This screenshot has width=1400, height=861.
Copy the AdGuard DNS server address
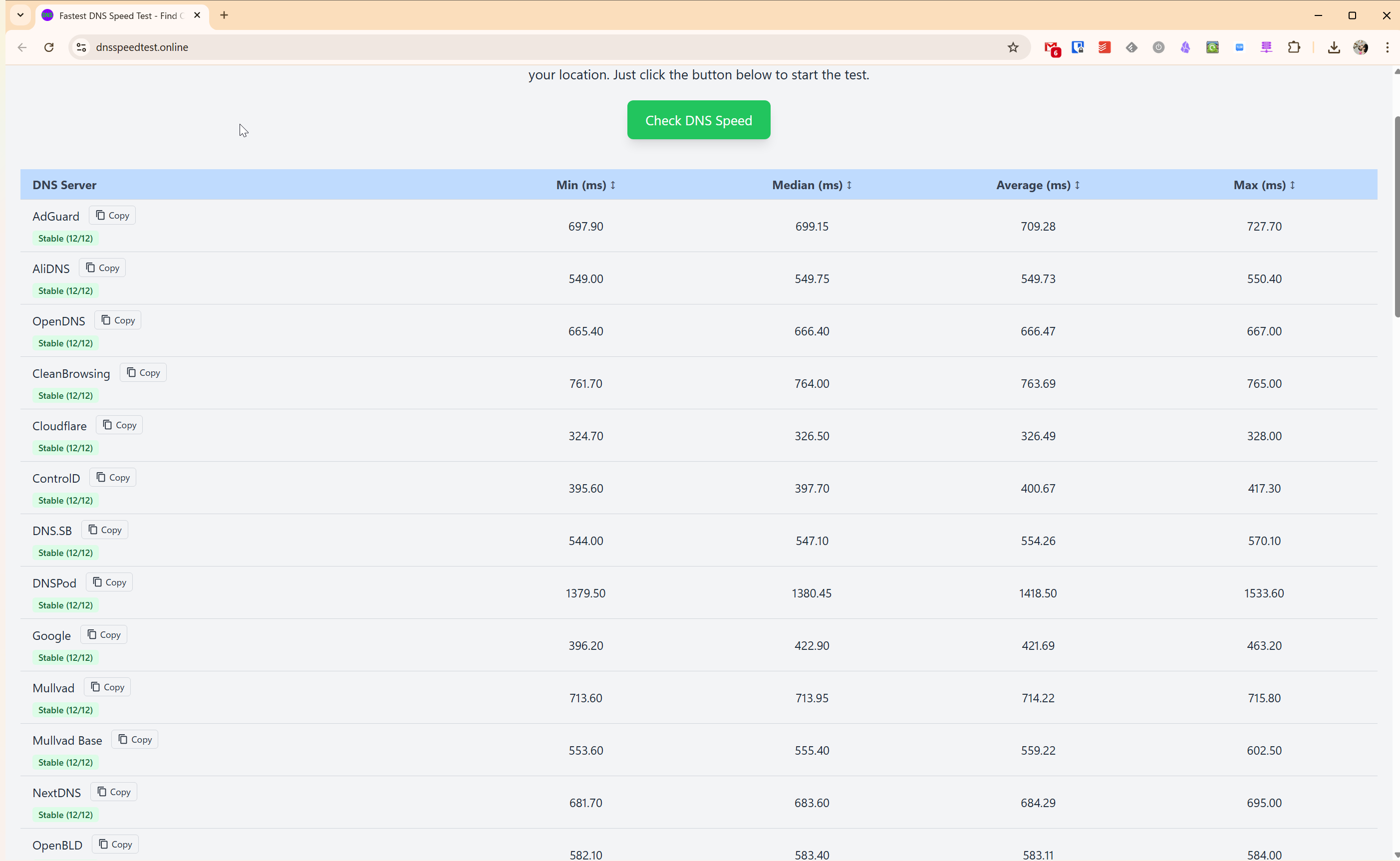point(112,215)
